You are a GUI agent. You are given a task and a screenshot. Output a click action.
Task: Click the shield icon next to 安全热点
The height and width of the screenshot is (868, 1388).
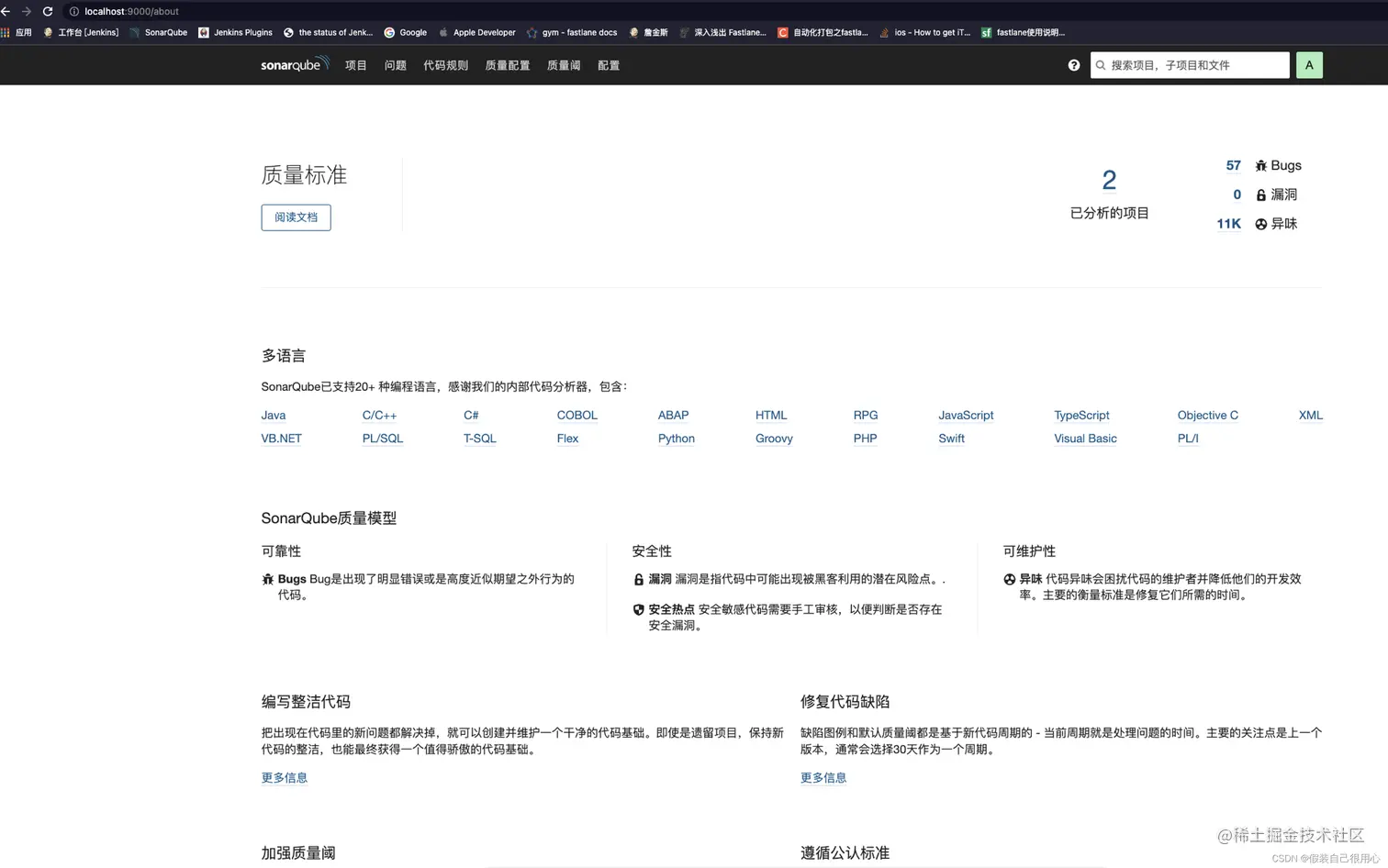[x=639, y=610]
